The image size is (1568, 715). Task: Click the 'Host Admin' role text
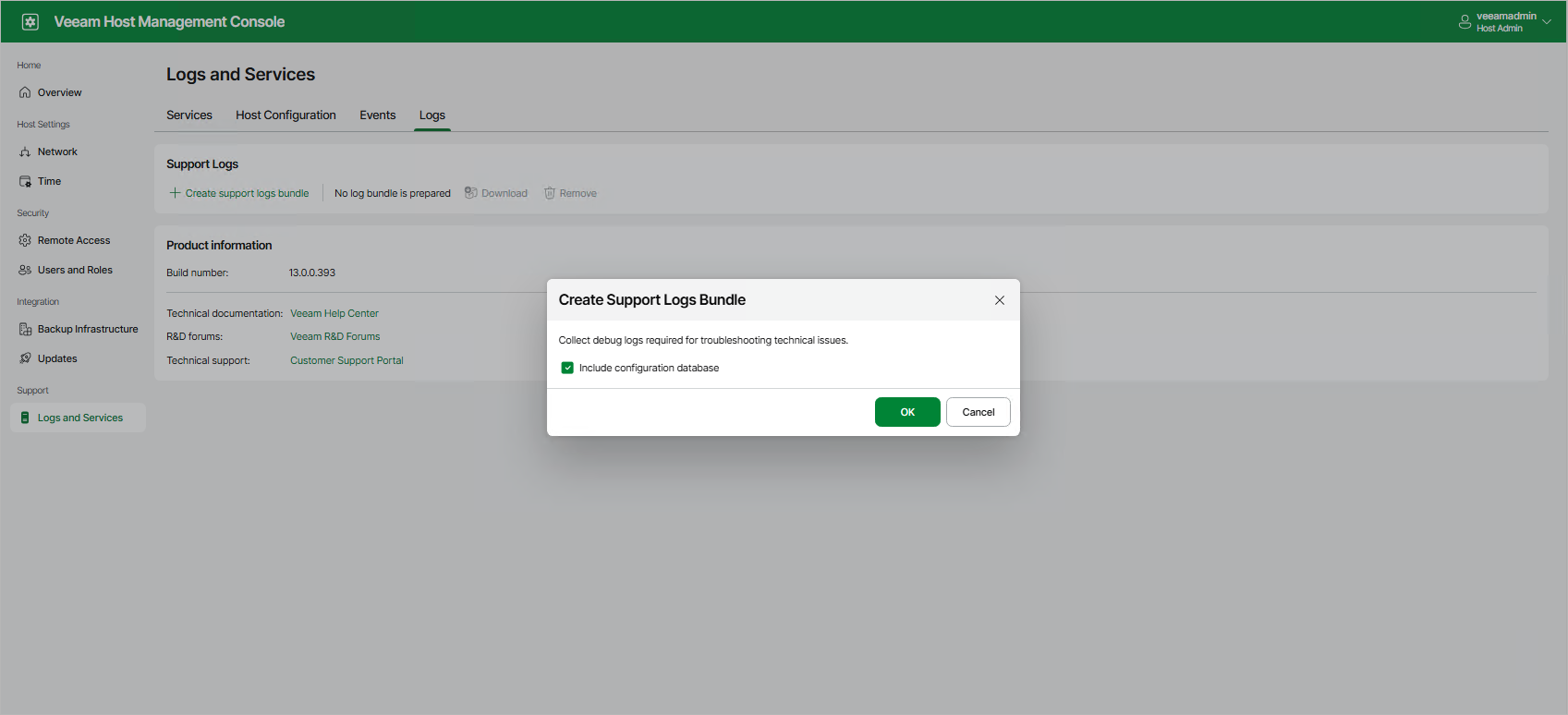[1500, 29]
